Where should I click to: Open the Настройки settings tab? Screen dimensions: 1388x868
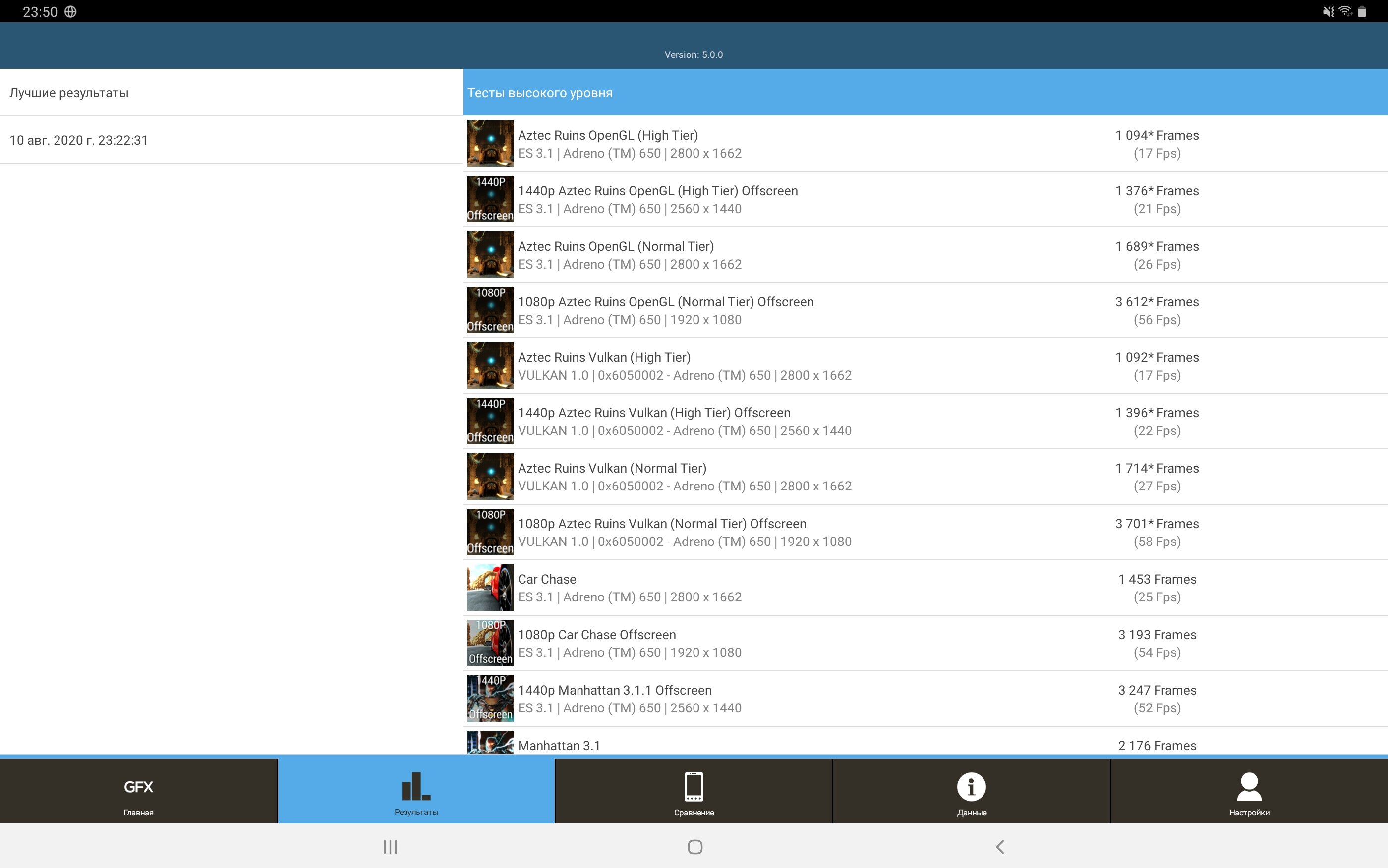tap(1249, 791)
